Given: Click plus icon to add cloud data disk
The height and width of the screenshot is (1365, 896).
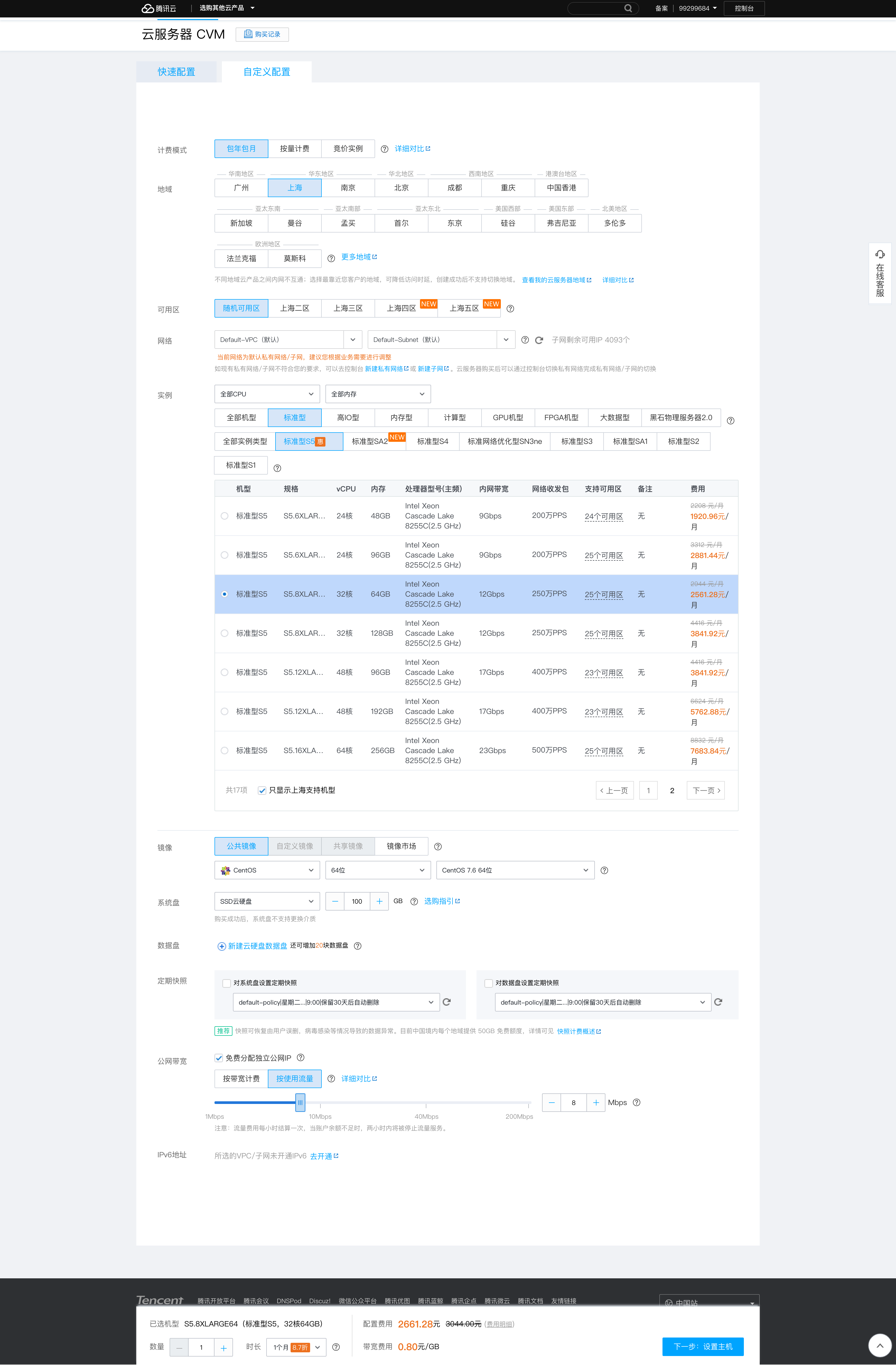Looking at the screenshot, I should click(x=221, y=946).
